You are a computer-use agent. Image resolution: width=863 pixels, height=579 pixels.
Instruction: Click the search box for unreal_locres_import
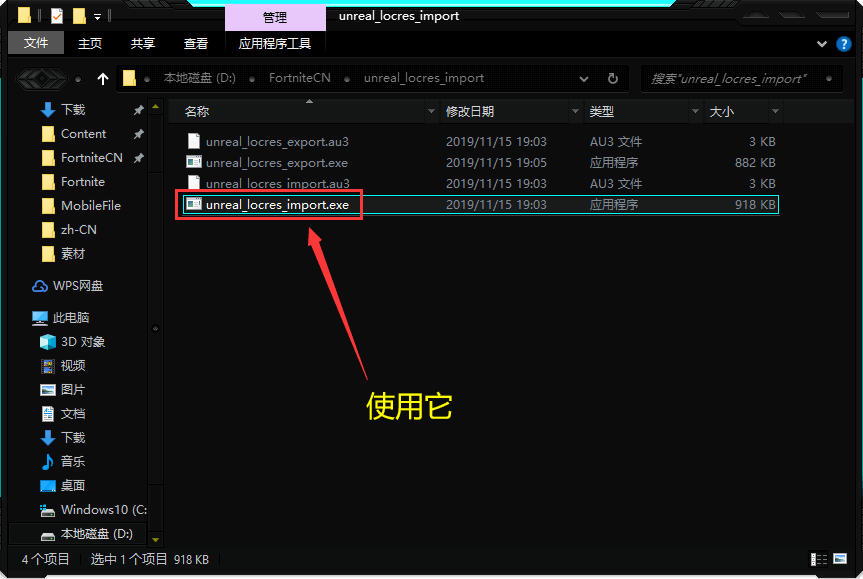coord(741,79)
